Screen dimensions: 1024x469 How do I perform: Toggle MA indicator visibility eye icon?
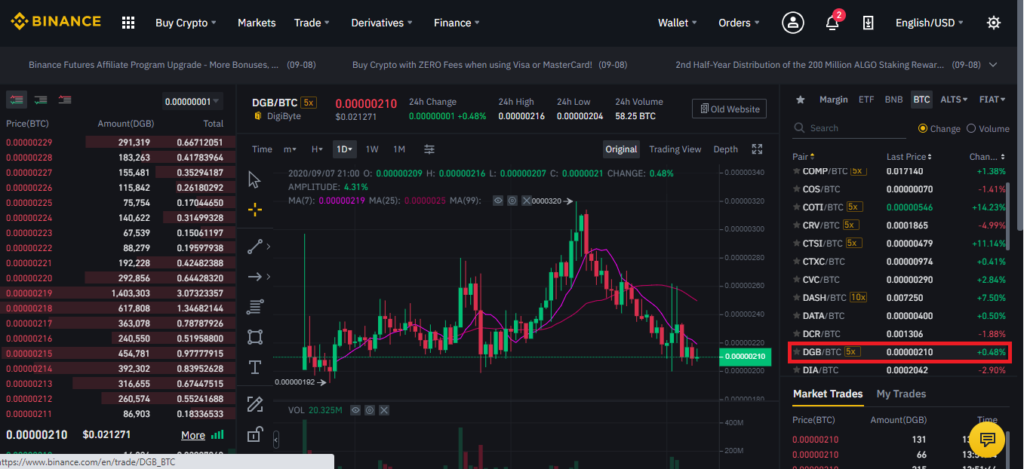point(498,201)
